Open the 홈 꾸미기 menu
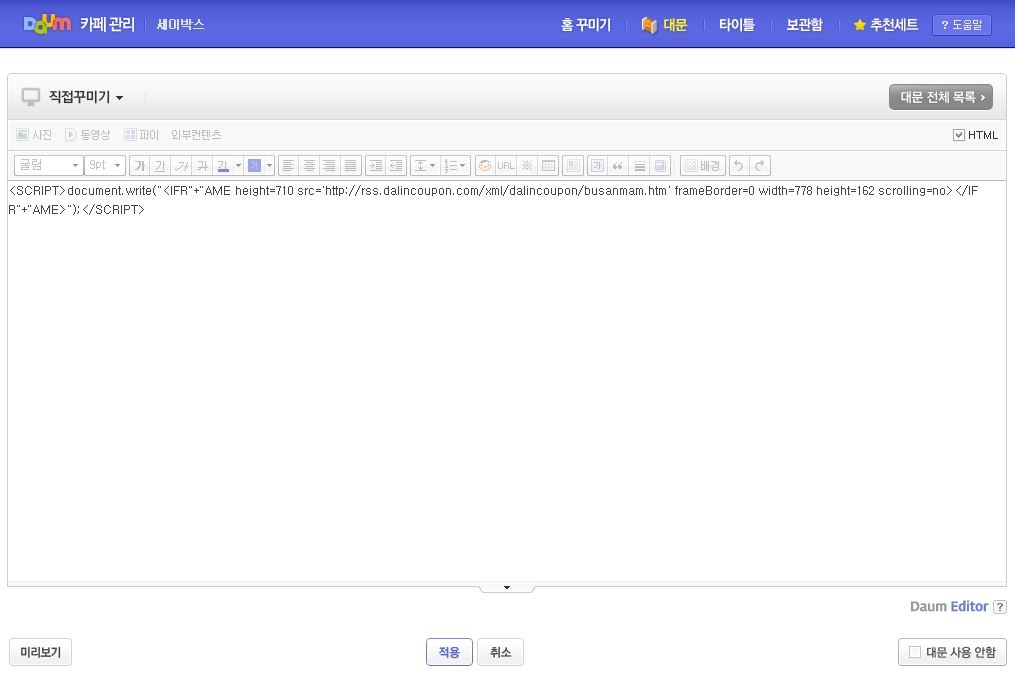The height and width of the screenshot is (675, 1015). click(586, 25)
